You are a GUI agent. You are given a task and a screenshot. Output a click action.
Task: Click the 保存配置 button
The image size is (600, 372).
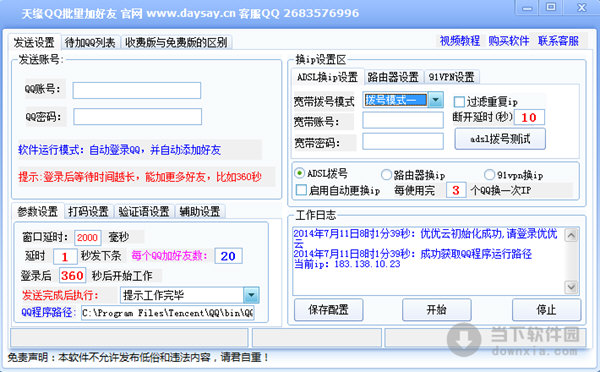click(328, 310)
